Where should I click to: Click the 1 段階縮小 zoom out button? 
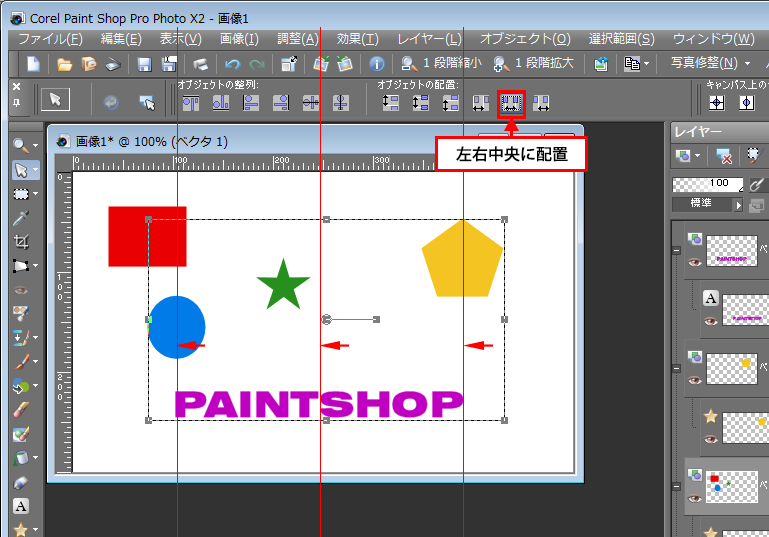441,63
